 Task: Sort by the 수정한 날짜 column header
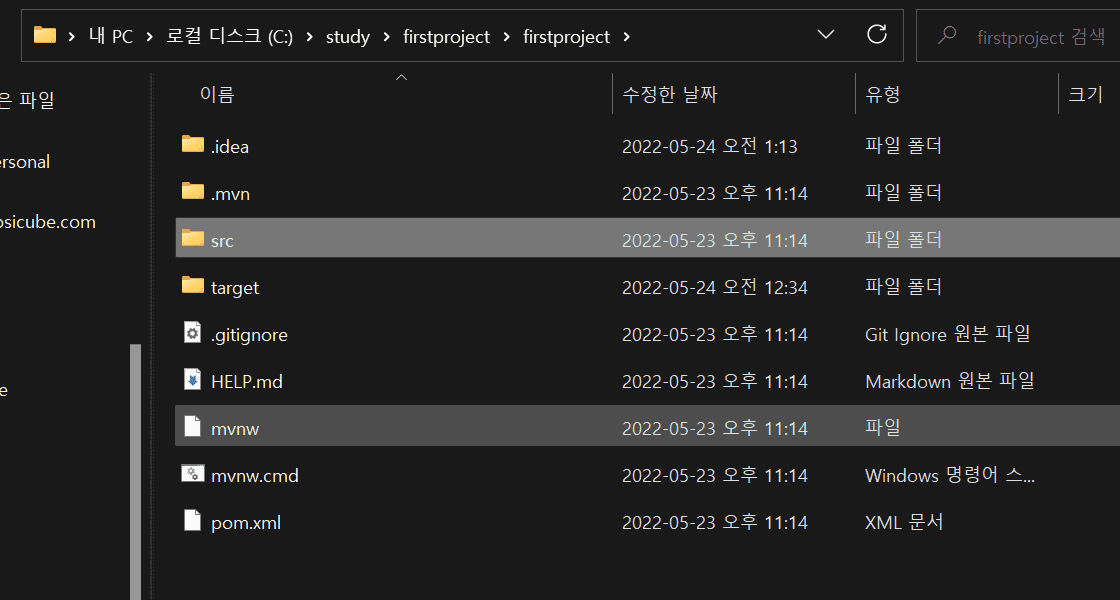tap(669, 94)
